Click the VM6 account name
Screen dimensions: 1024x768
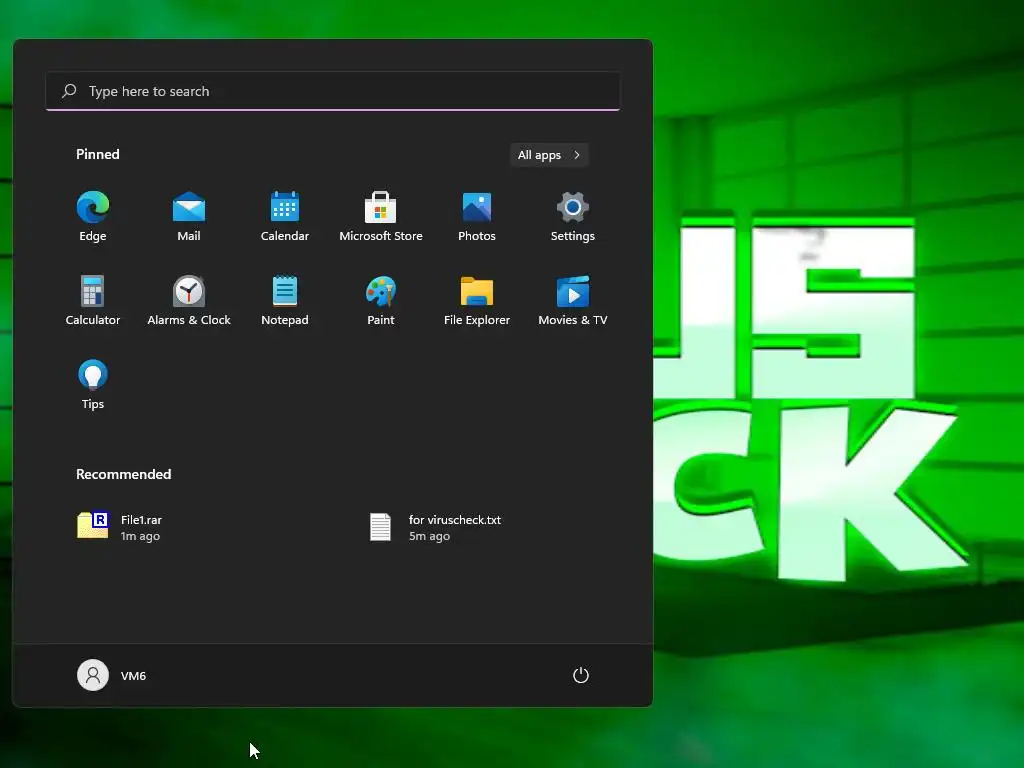(133, 676)
